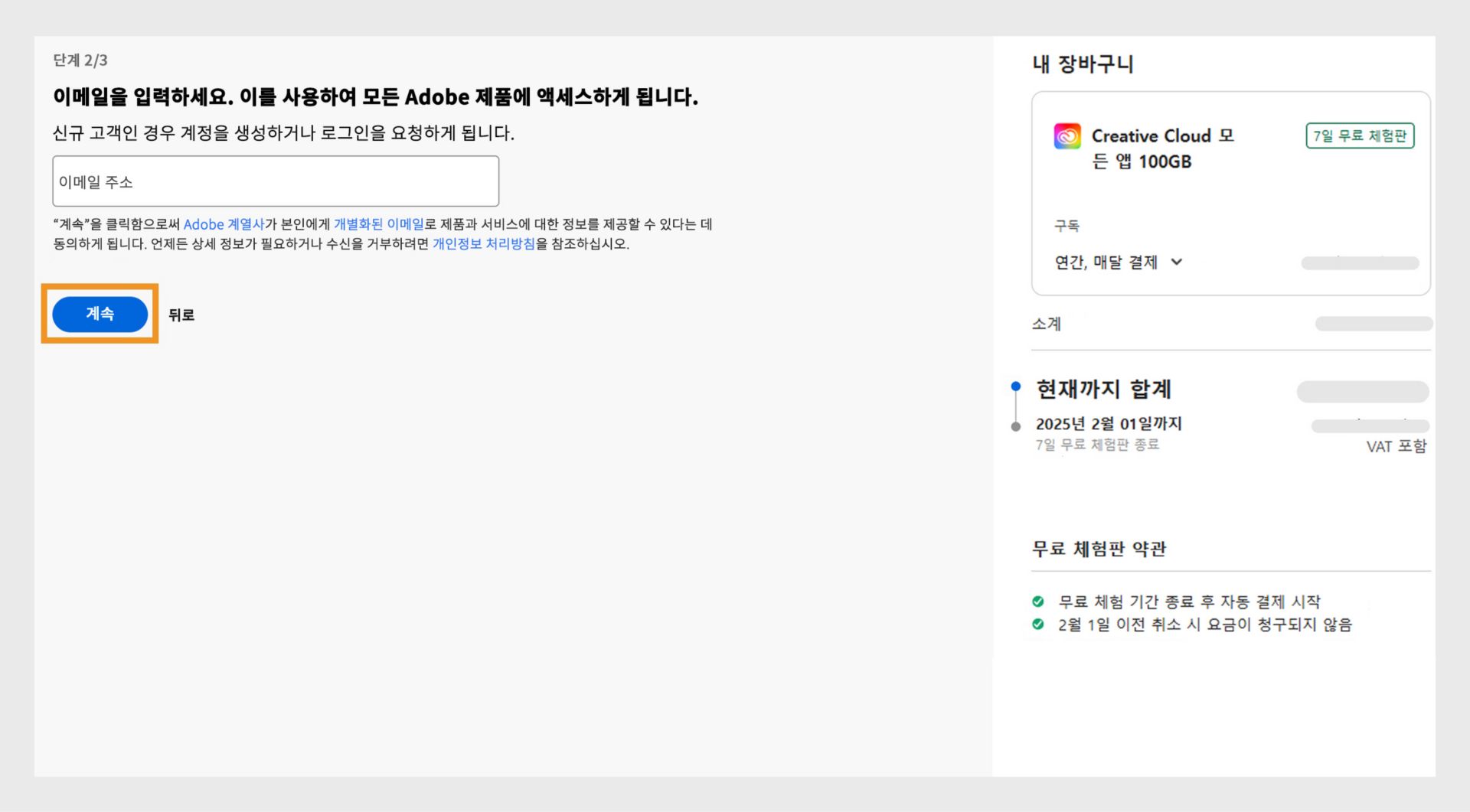Viewport: 1470px width, 812px height.
Task: Click the 2025년 2월 01일까지 text
Action: [x=1109, y=424]
